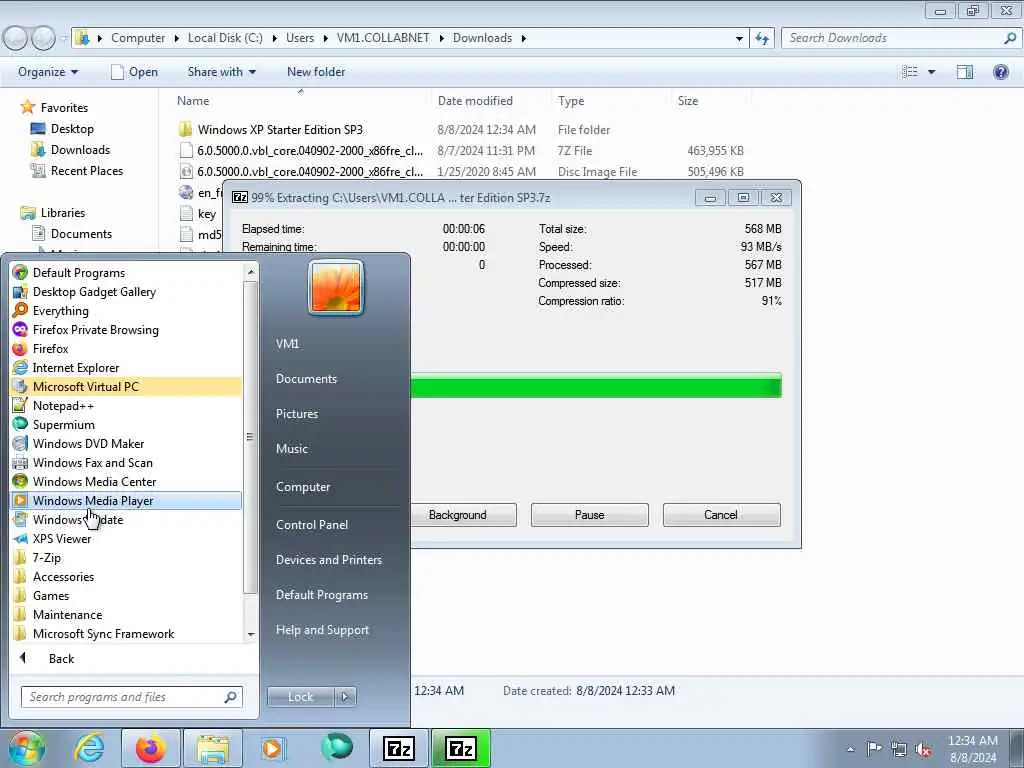The image size is (1024, 768).
Task: Open Control Panel from the Start menu
Action: click(312, 525)
